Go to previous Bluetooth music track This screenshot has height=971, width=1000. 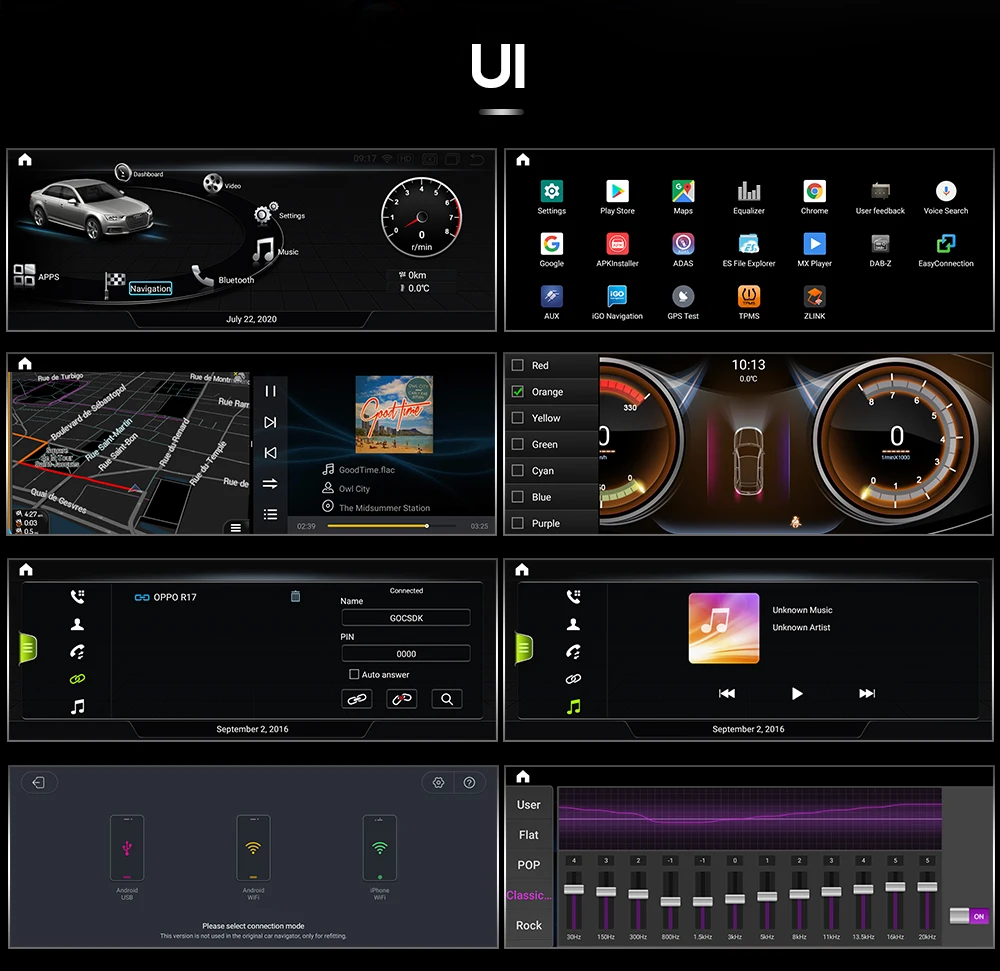727,693
